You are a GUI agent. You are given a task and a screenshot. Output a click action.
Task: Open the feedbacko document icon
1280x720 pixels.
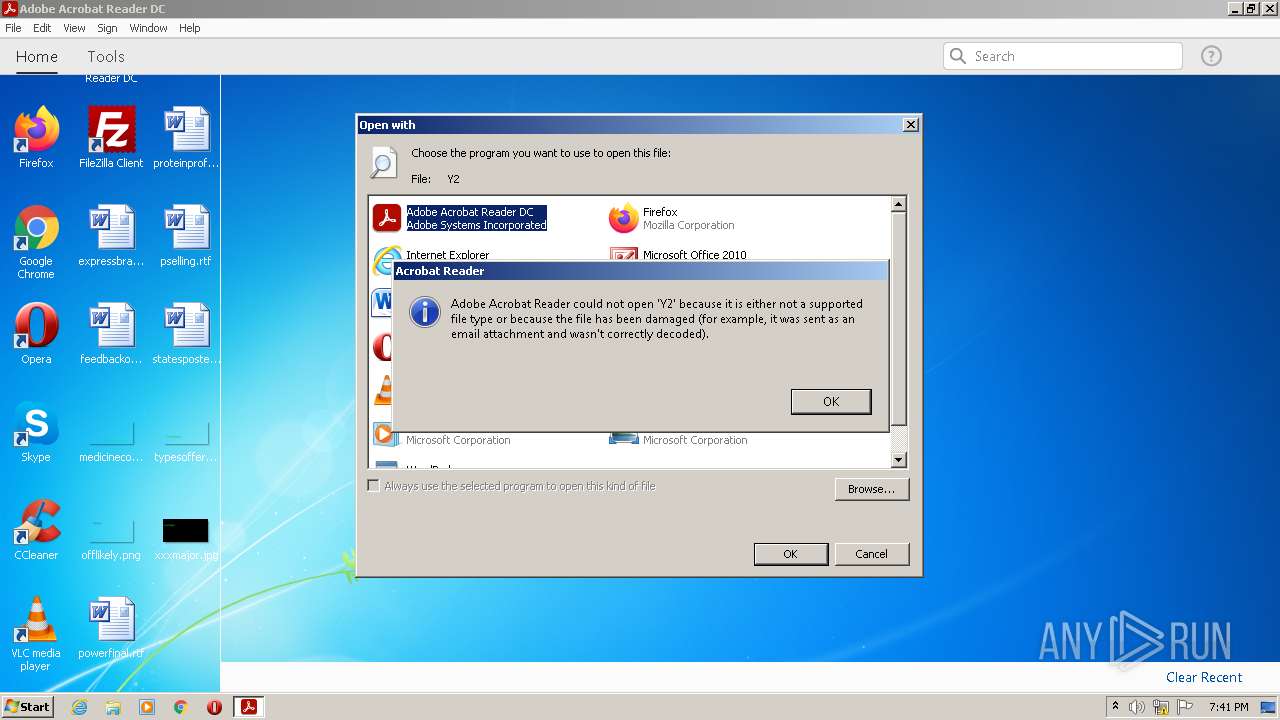tap(111, 334)
